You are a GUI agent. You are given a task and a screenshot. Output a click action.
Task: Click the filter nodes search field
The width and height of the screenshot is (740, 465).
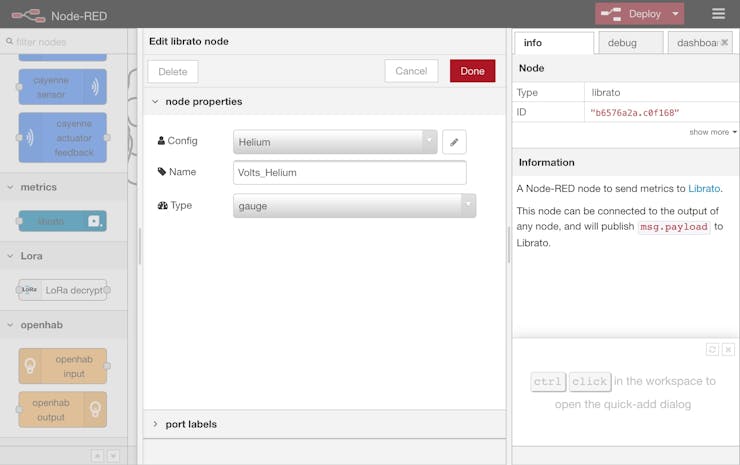point(66,42)
